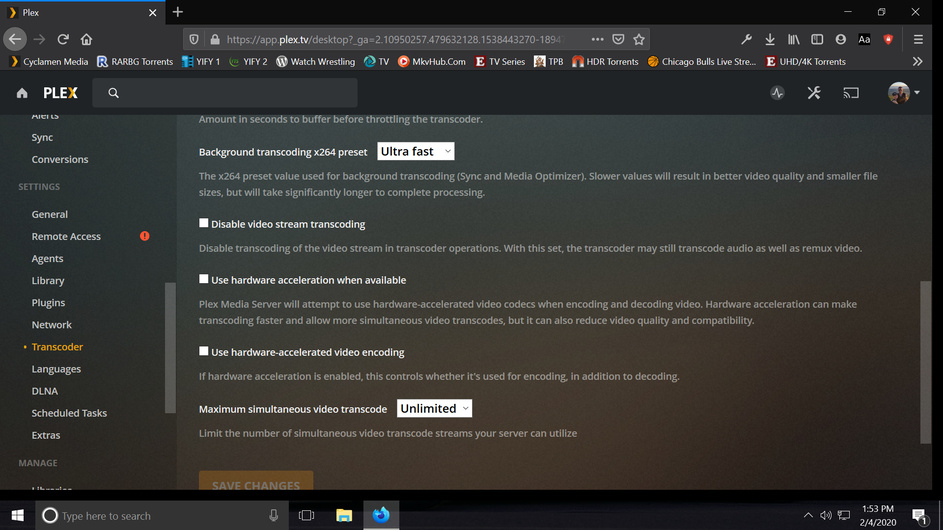Screen dimensions: 943x530
Task: Open Firefox account icon
Action: point(841,39)
